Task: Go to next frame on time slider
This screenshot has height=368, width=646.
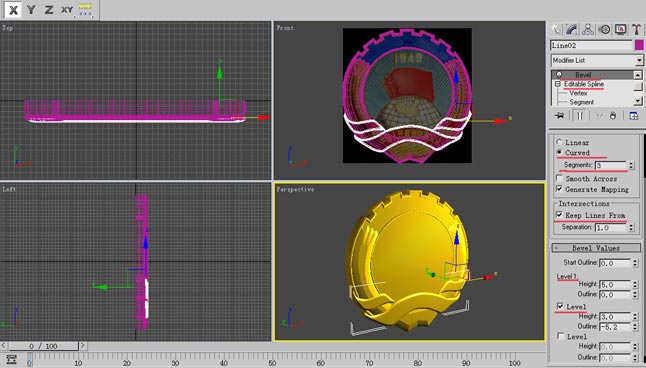Action: (82, 346)
